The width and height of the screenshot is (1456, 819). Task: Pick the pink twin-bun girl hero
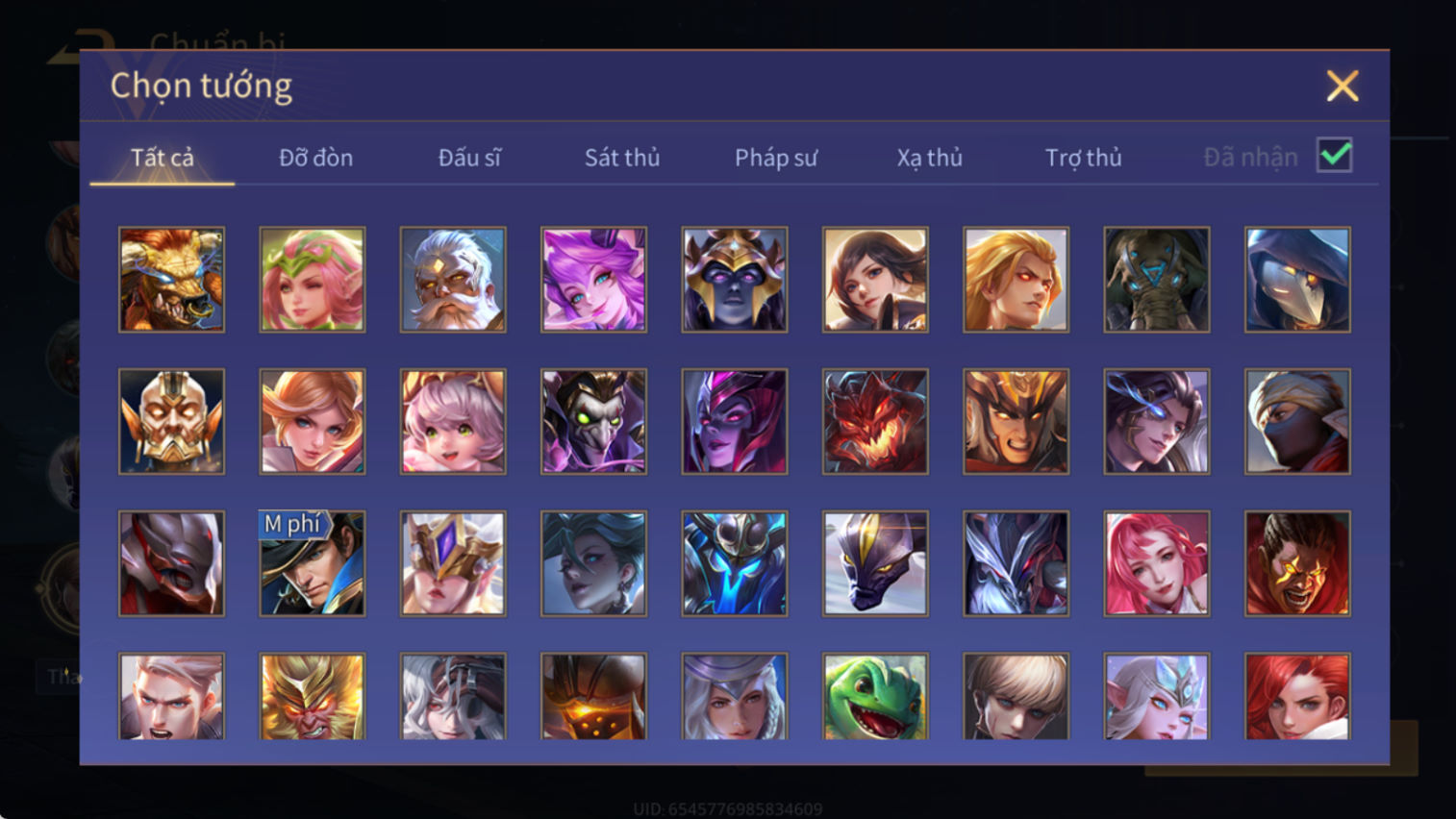(x=453, y=422)
